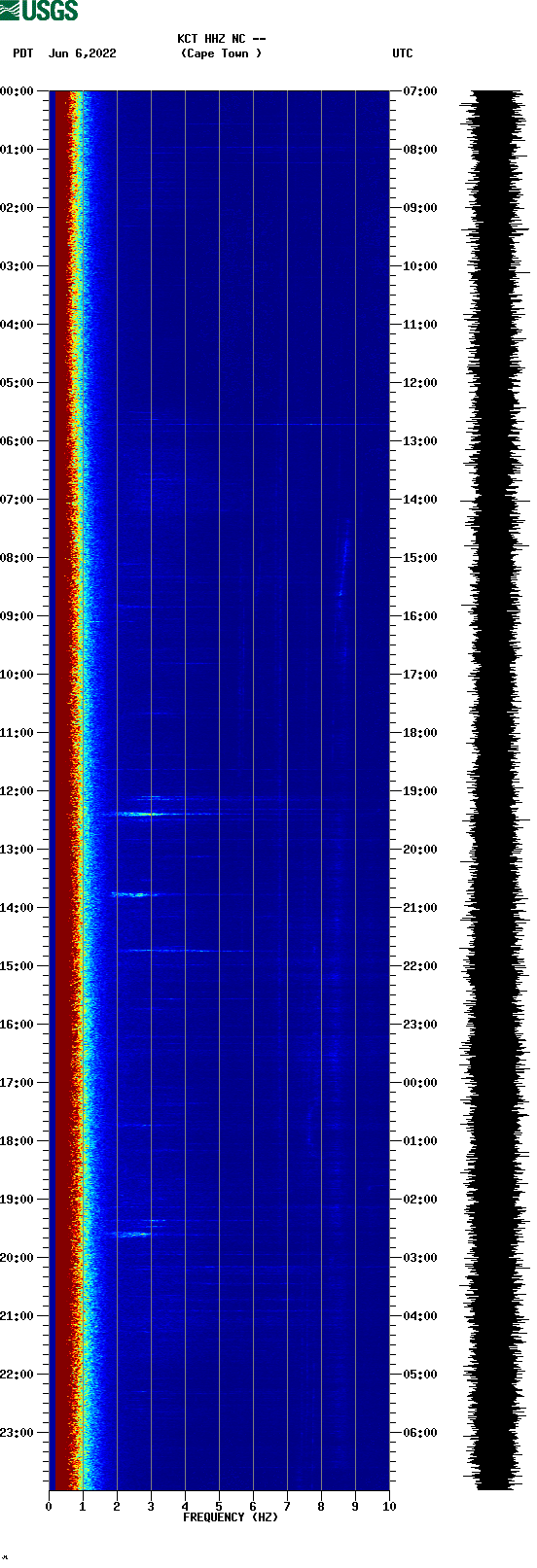Click the 11:00 PDT time label

click(x=18, y=733)
